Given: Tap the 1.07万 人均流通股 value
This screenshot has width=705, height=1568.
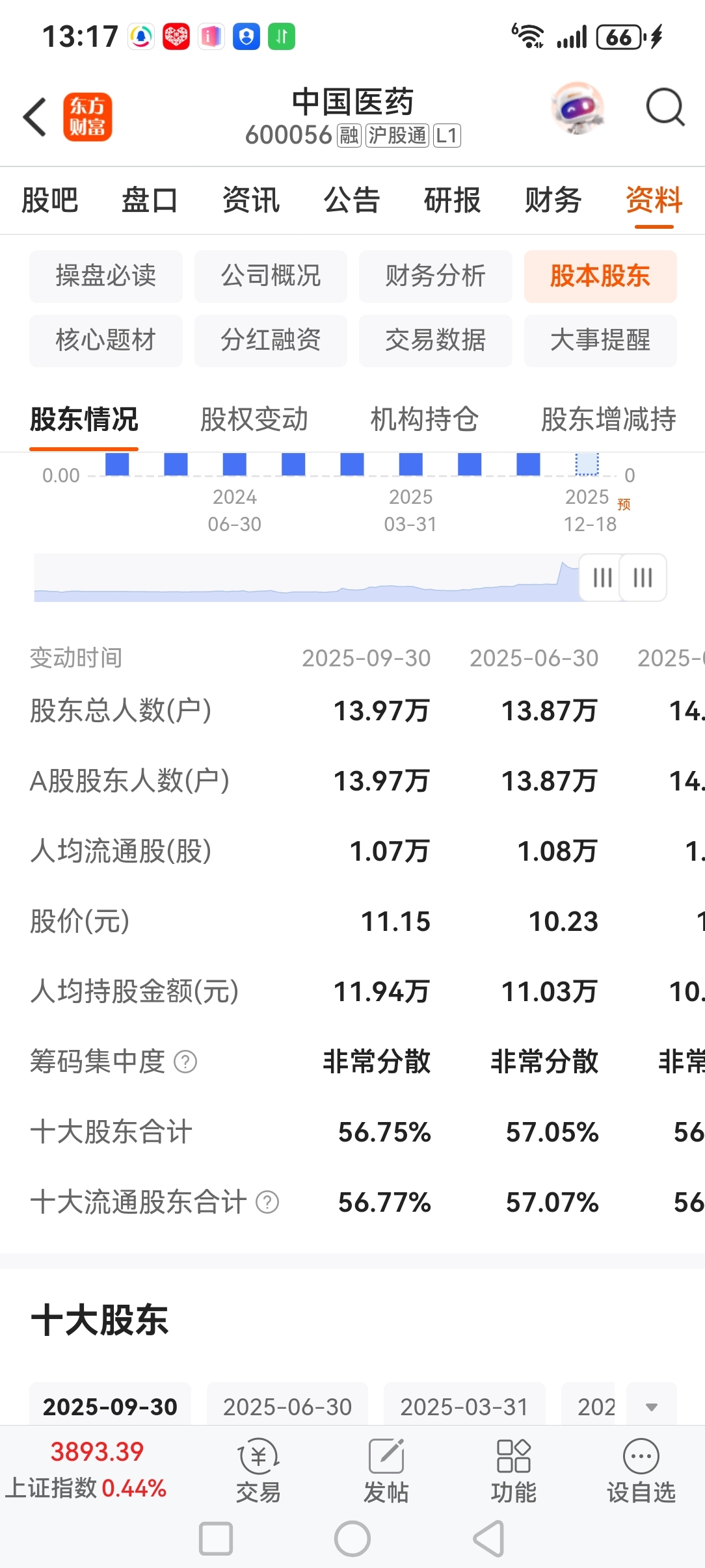Looking at the screenshot, I should tap(390, 851).
